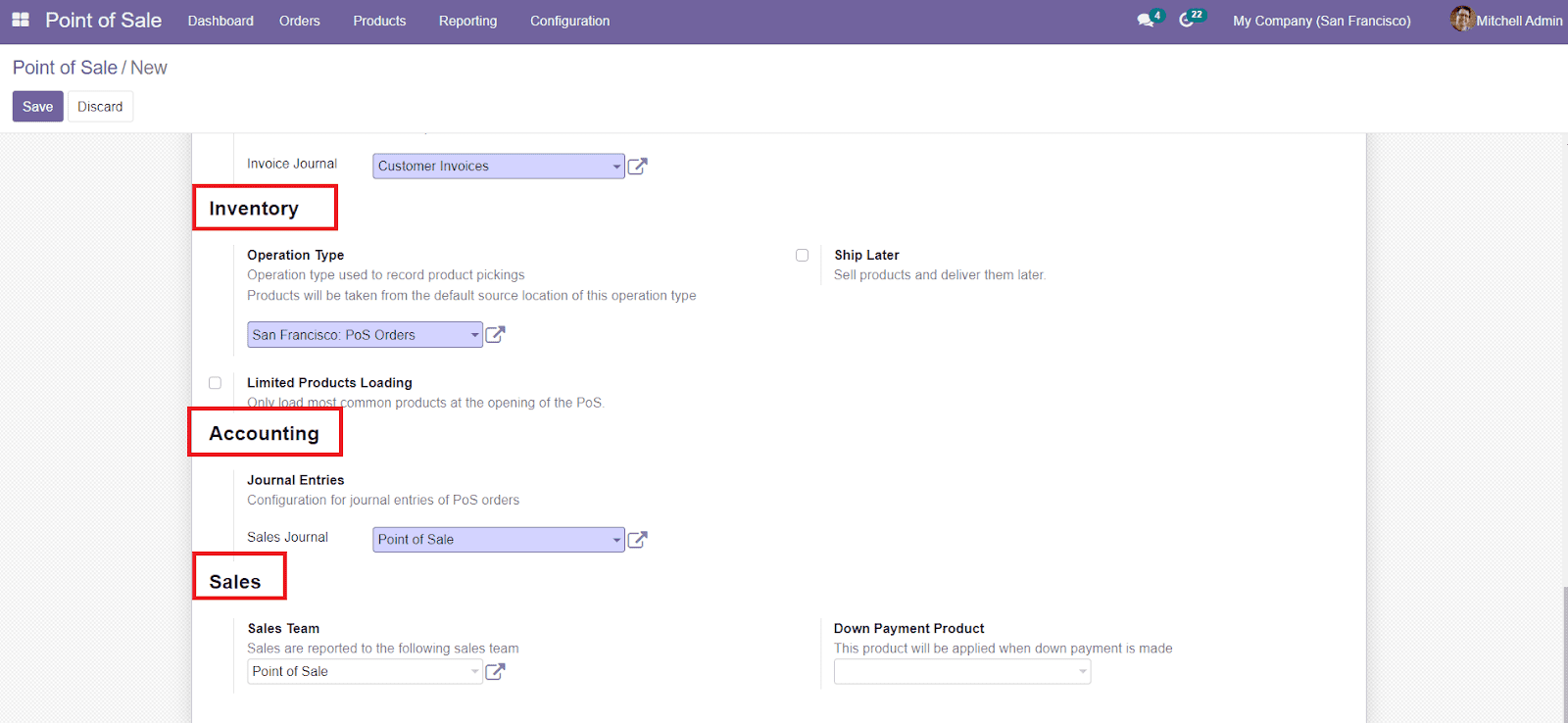This screenshot has width=1568, height=723.
Task: Open the Products menu
Action: [379, 21]
